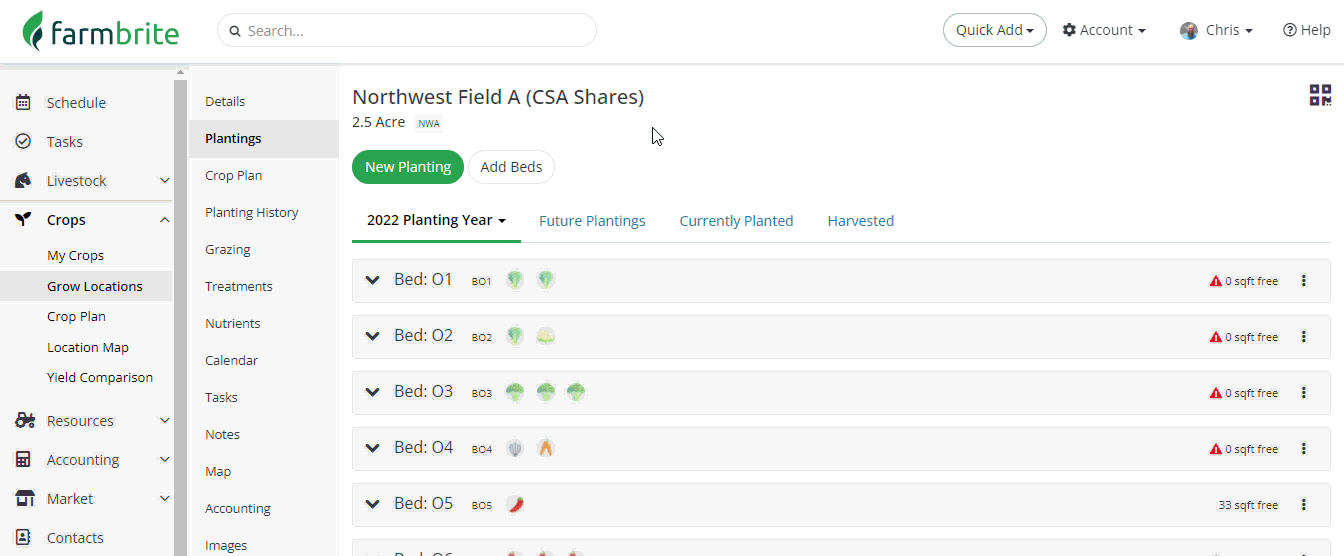Open the Quick Add dropdown
The width and height of the screenshot is (1344, 556).
coord(994,30)
